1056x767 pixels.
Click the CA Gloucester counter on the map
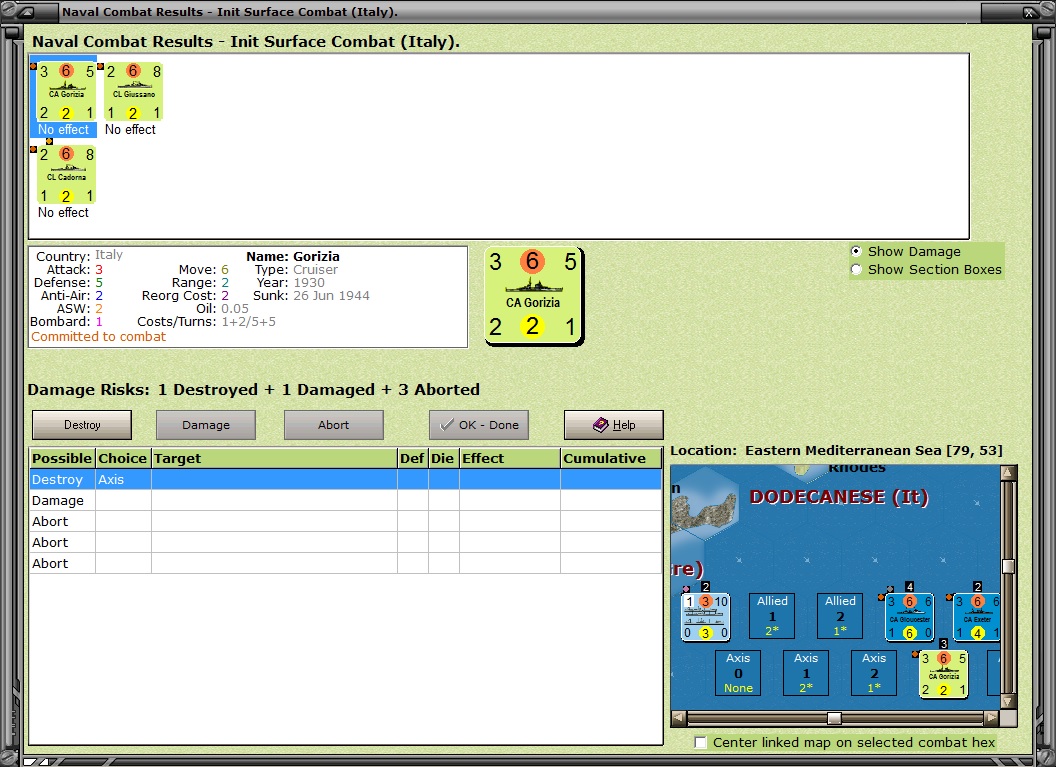[x=909, y=617]
